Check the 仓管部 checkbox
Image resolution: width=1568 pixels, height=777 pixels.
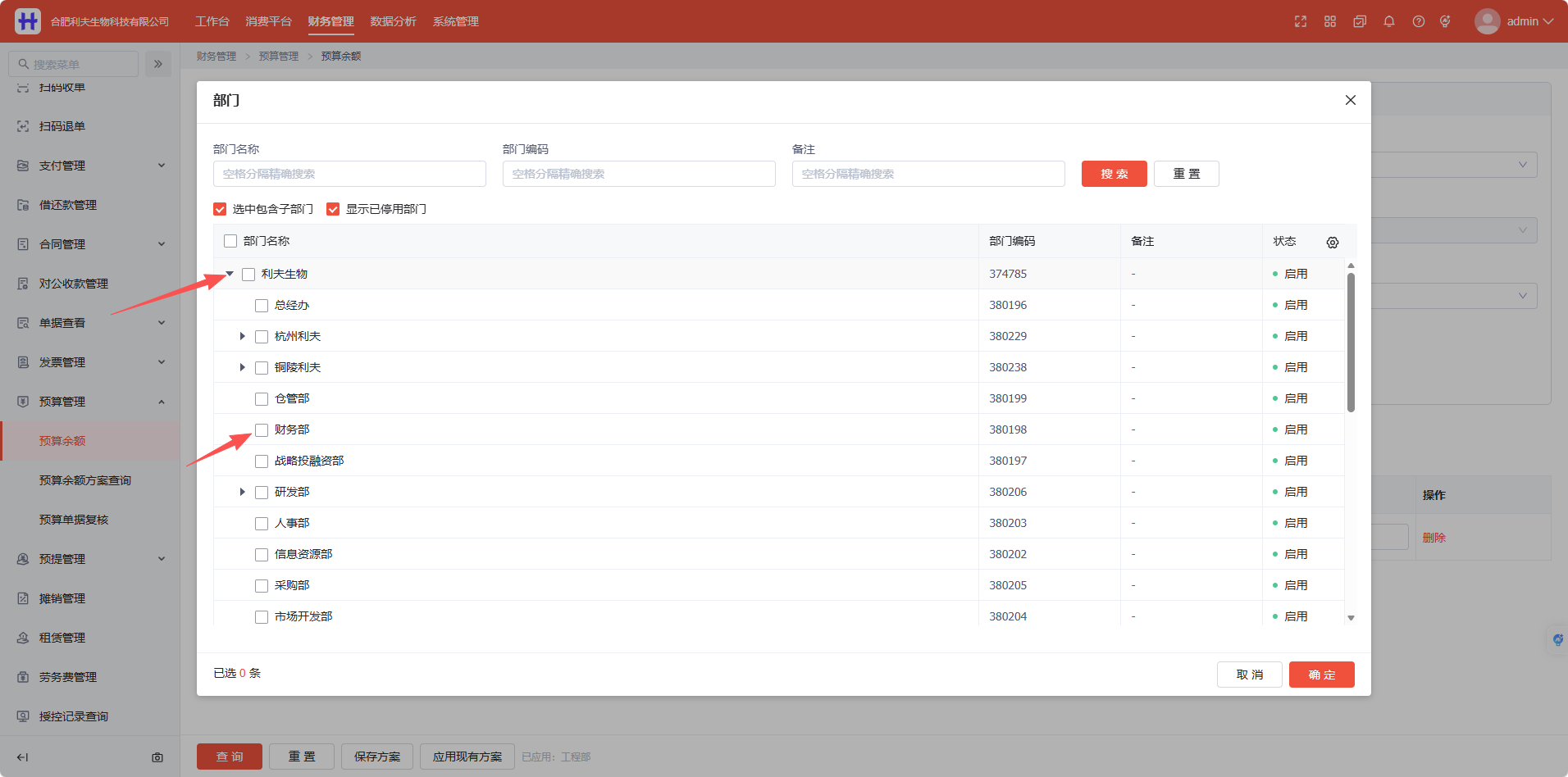tap(262, 398)
